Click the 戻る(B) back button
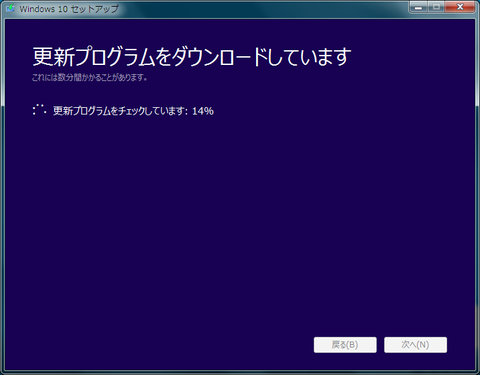 [345, 345]
